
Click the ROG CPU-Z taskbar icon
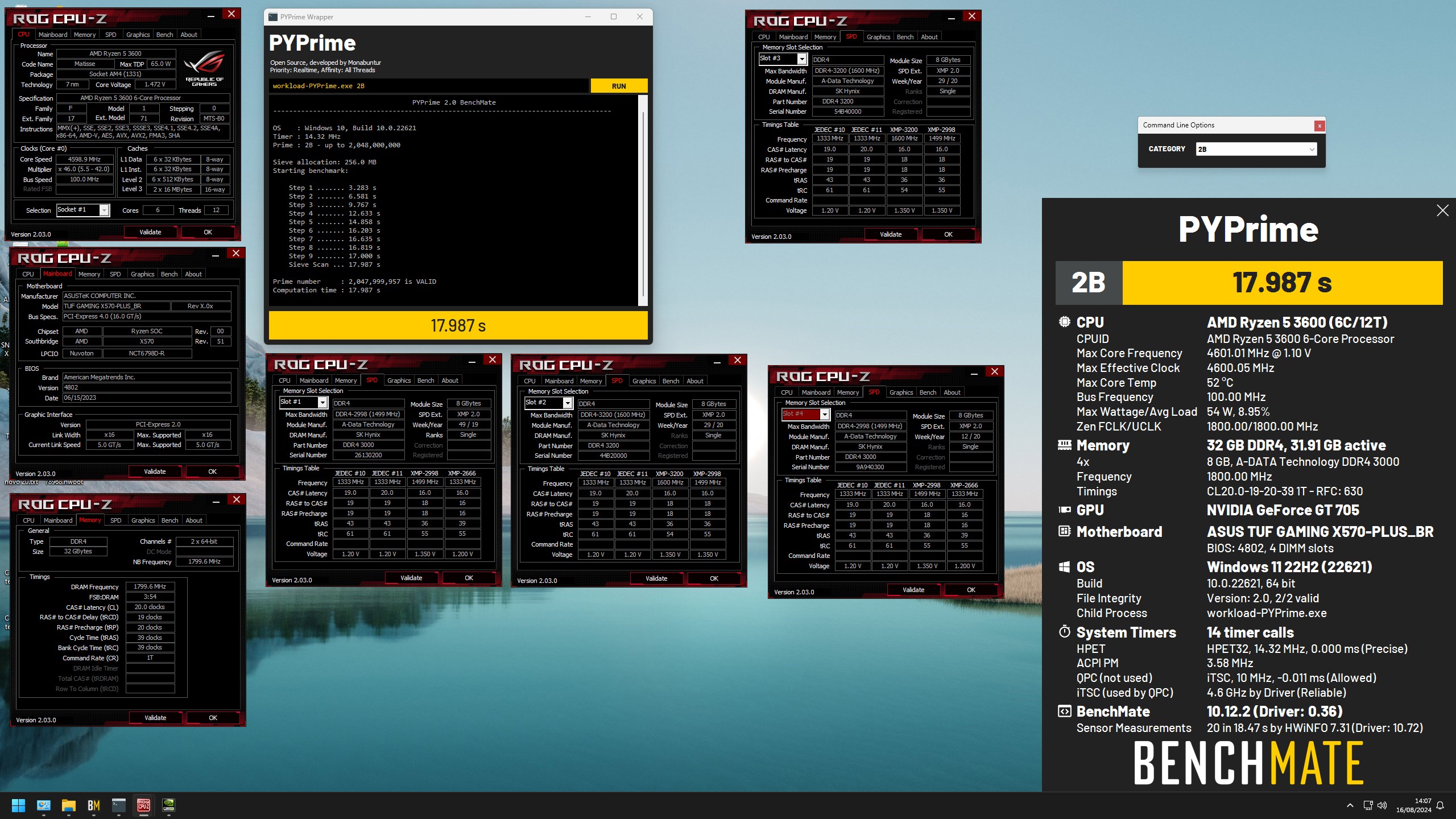click(144, 805)
